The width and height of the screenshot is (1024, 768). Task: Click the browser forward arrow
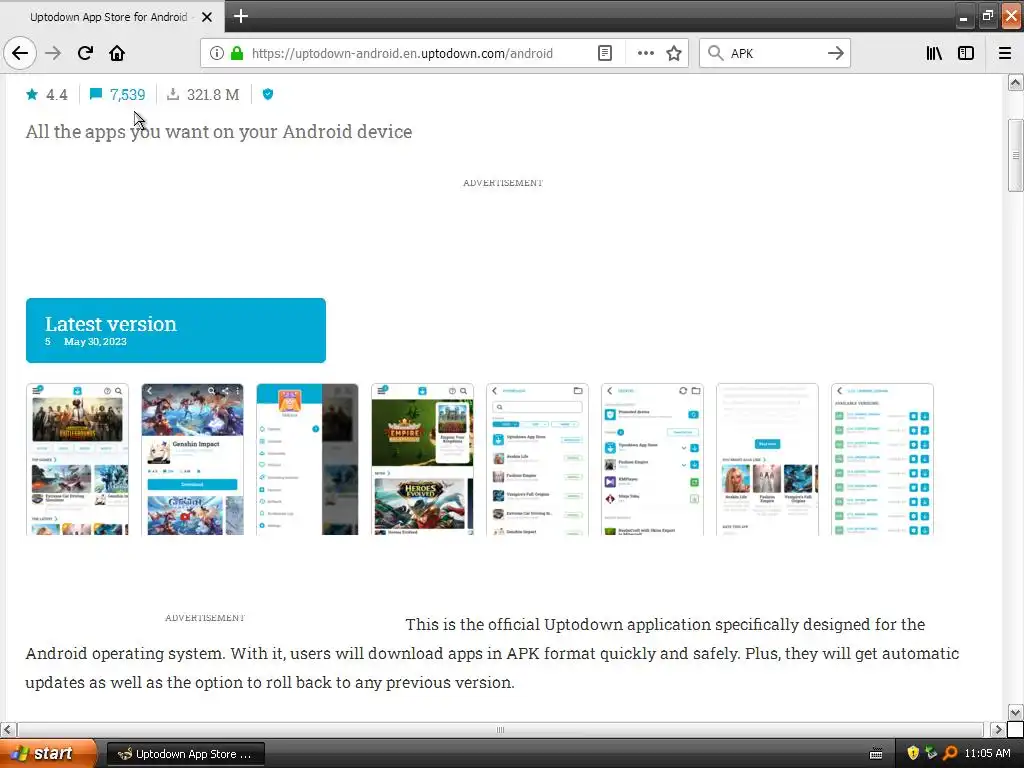pyautogui.click(x=54, y=53)
